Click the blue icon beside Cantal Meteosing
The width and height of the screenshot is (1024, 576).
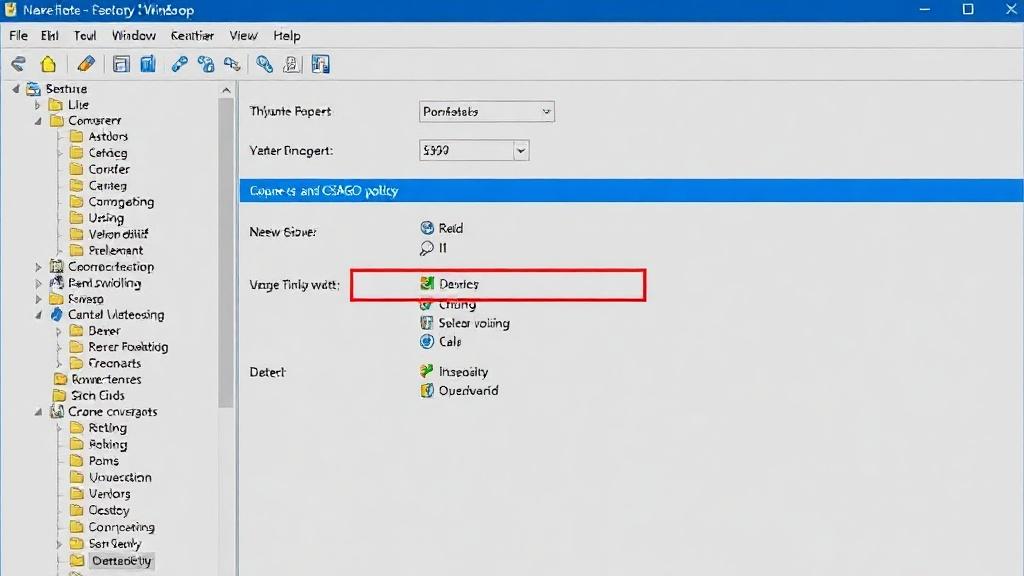(57, 315)
